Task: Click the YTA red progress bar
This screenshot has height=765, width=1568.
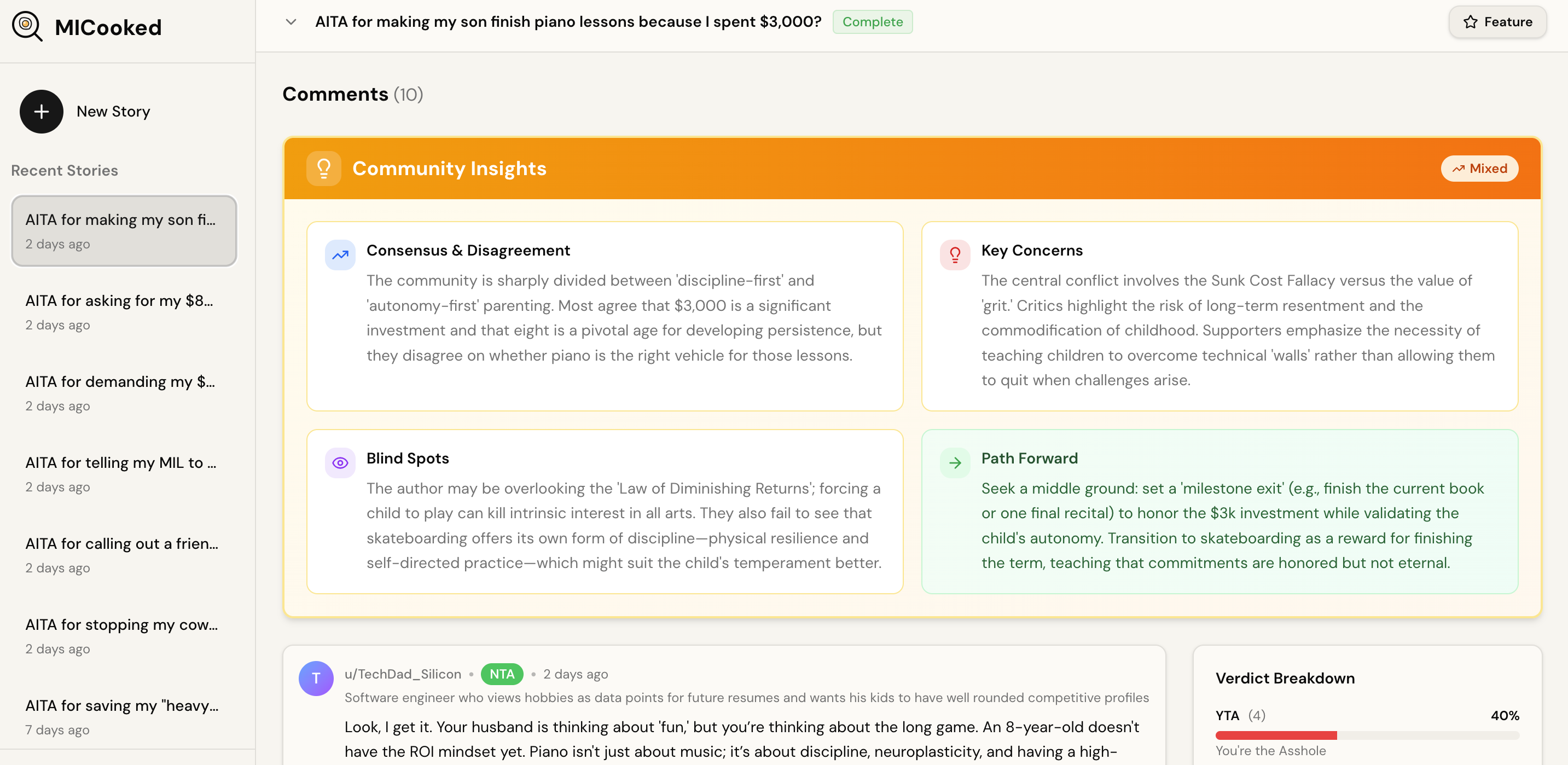Action: tap(1275, 735)
